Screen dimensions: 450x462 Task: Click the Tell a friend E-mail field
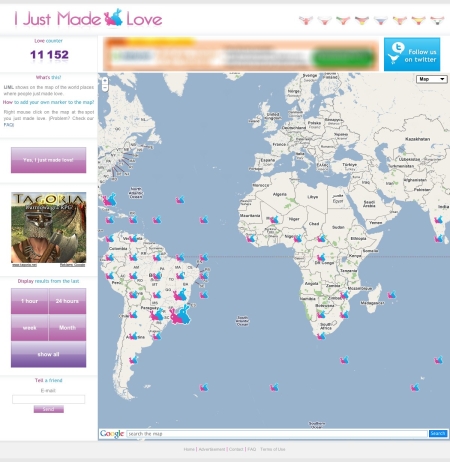(49, 399)
